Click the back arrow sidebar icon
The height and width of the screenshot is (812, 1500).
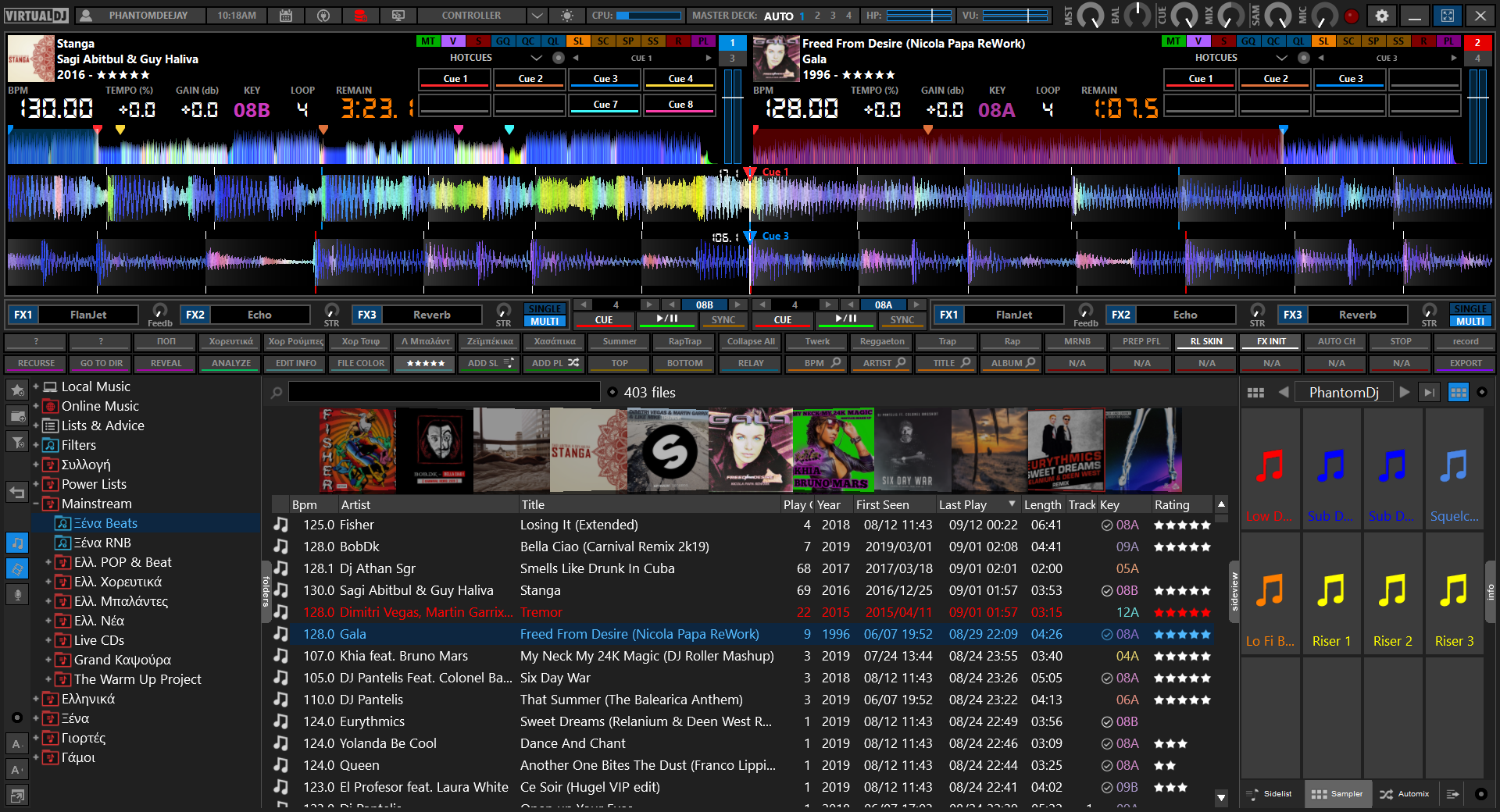pyautogui.click(x=17, y=492)
